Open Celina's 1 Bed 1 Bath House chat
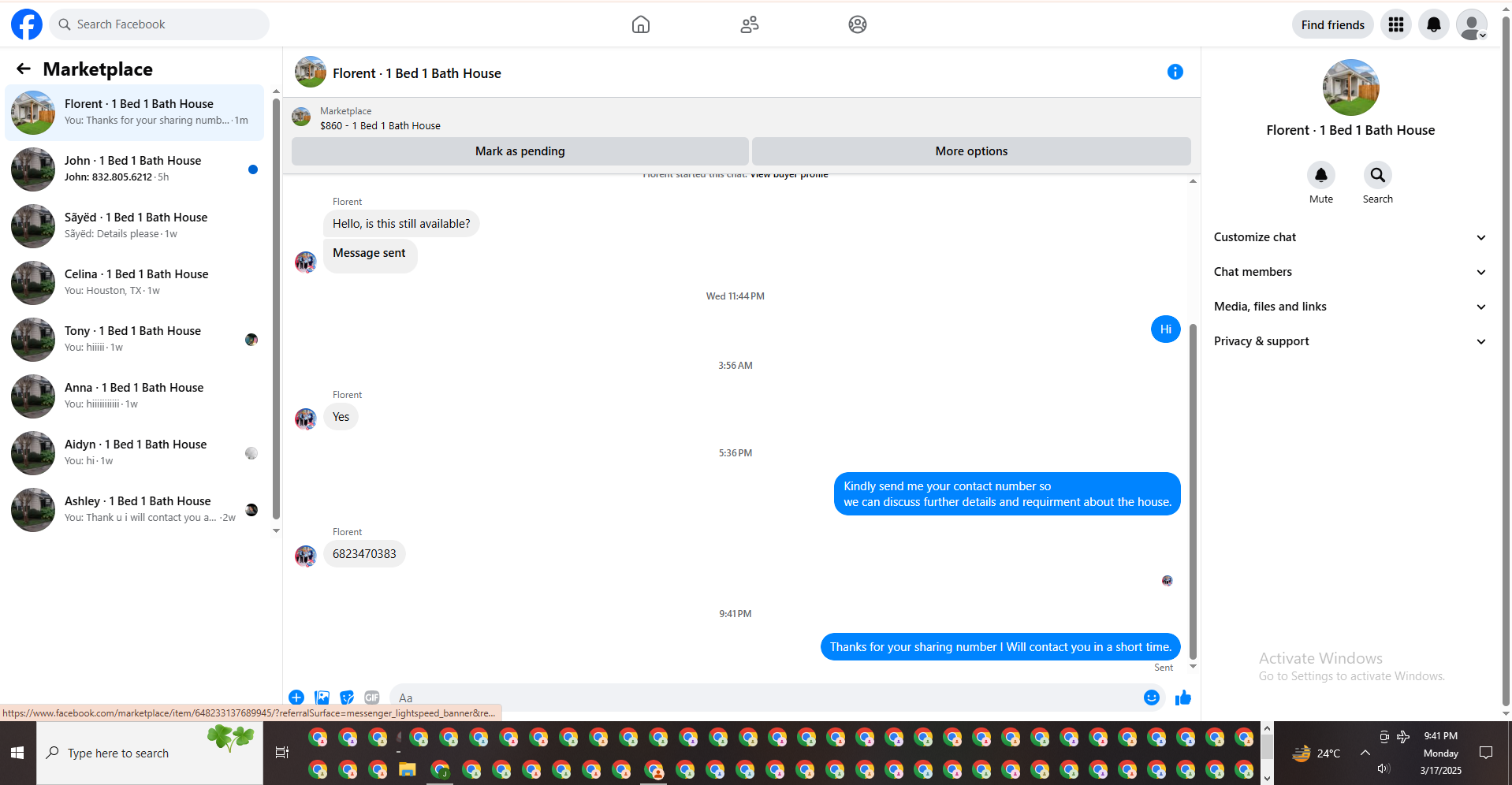 coord(135,283)
